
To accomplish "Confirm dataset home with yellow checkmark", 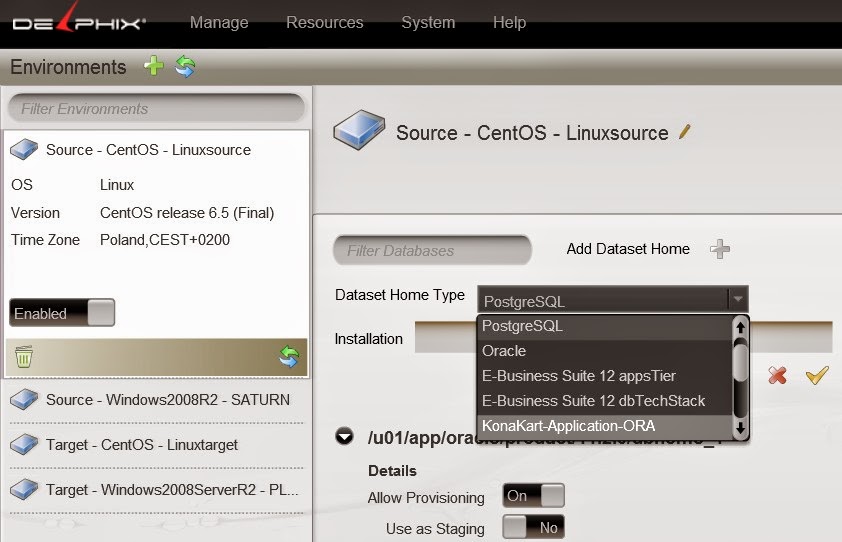I will pyautogui.click(x=817, y=375).
